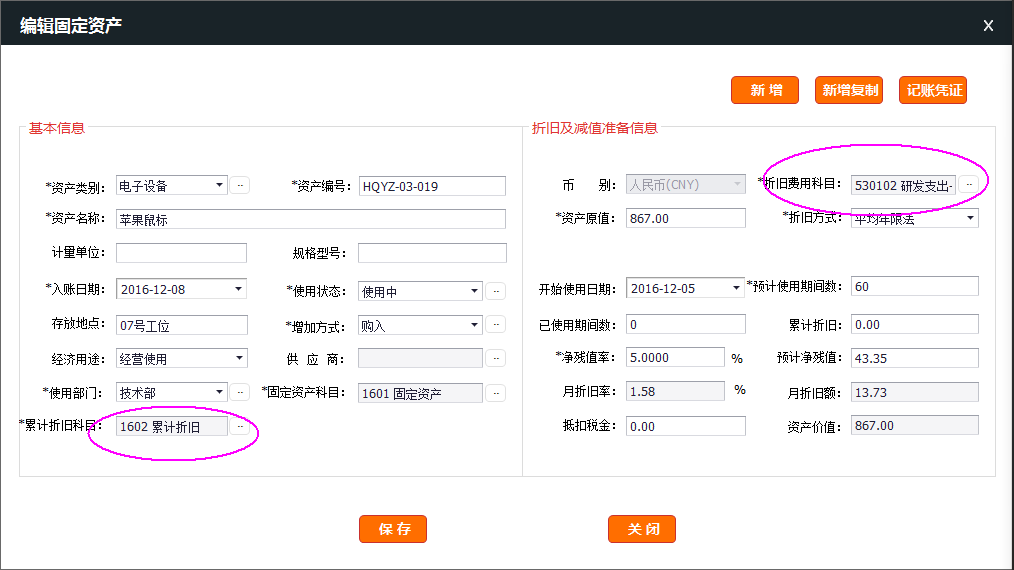Expand the 折旧方式 dropdown
This screenshot has width=1014, height=570.
970,219
